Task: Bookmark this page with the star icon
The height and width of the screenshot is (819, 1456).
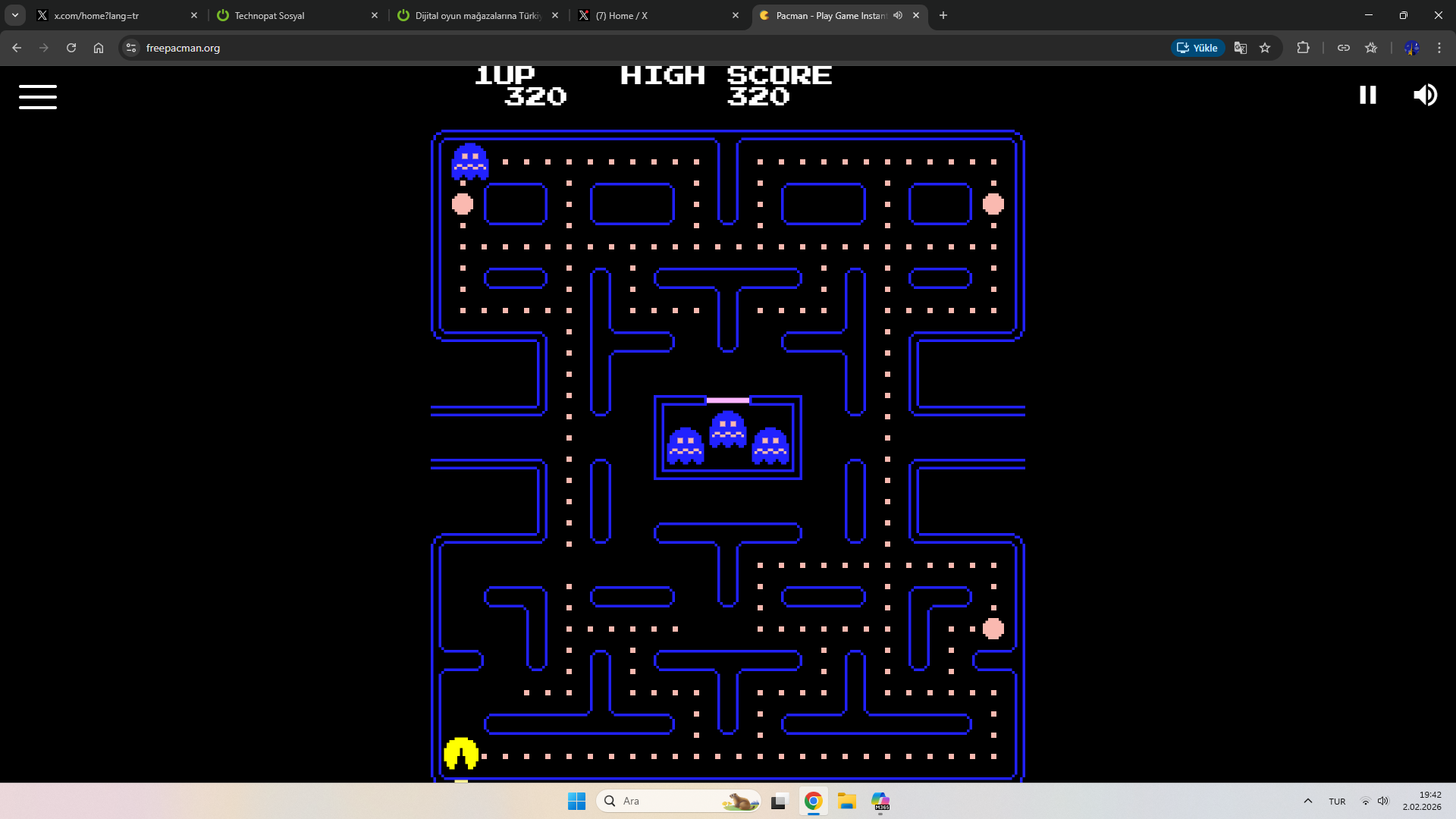Action: click(x=1265, y=48)
